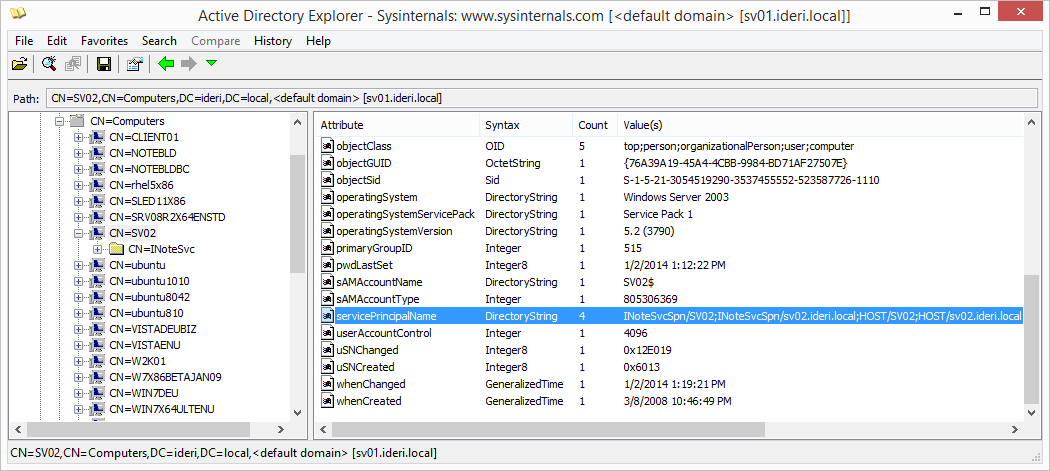
Task: Click the primaryGroupID attribute icon
Action: point(327,248)
